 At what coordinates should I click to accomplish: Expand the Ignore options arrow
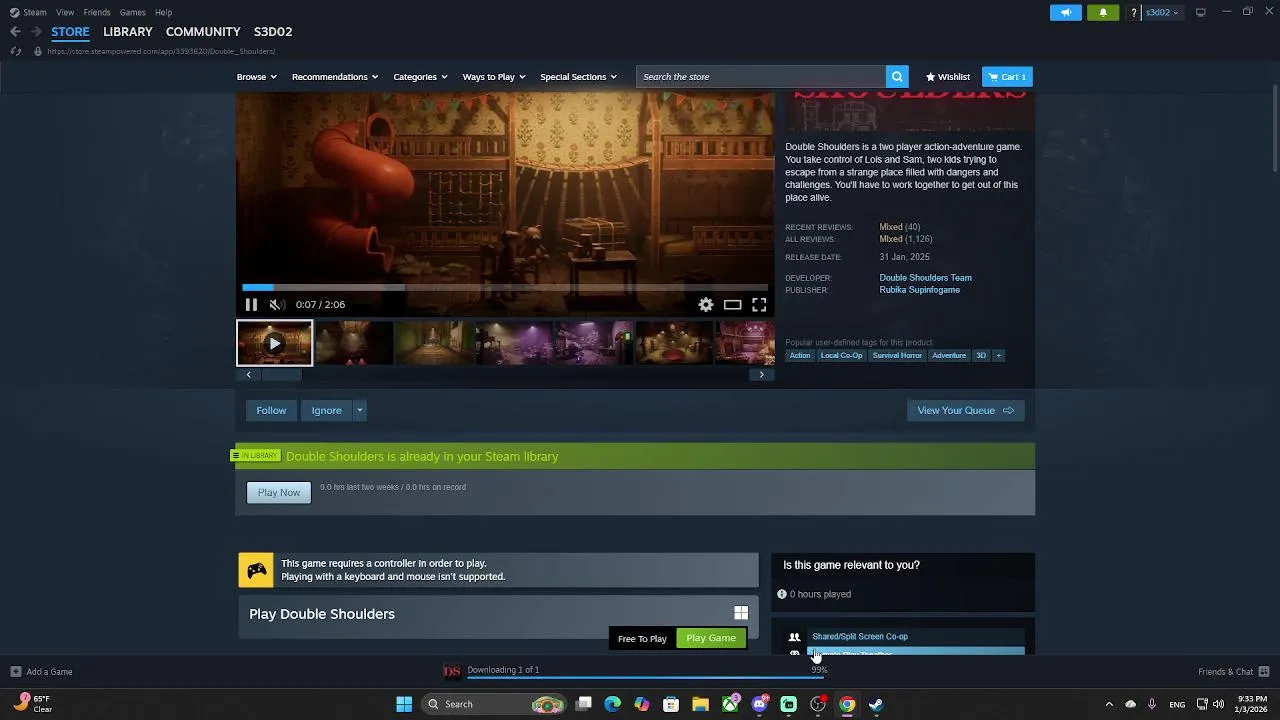(359, 410)
